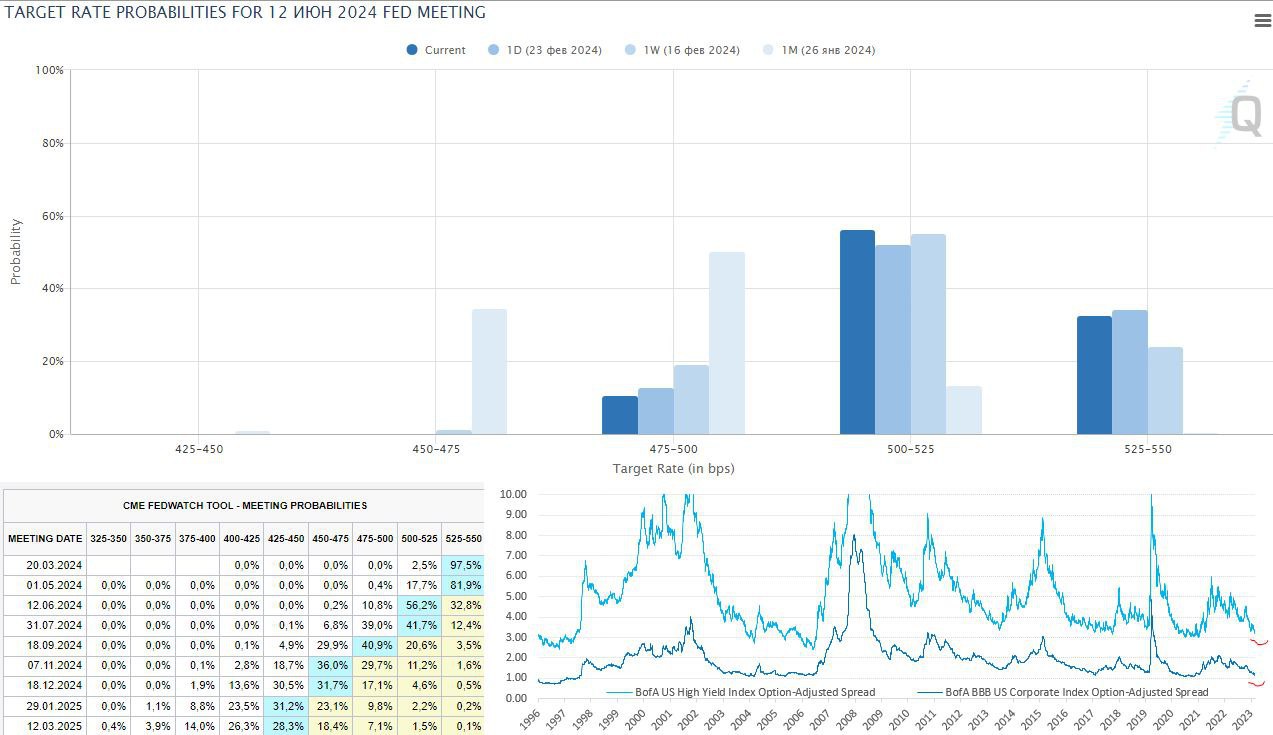
Task: Open the chart hamburger menu
Action: [1261, 21]
